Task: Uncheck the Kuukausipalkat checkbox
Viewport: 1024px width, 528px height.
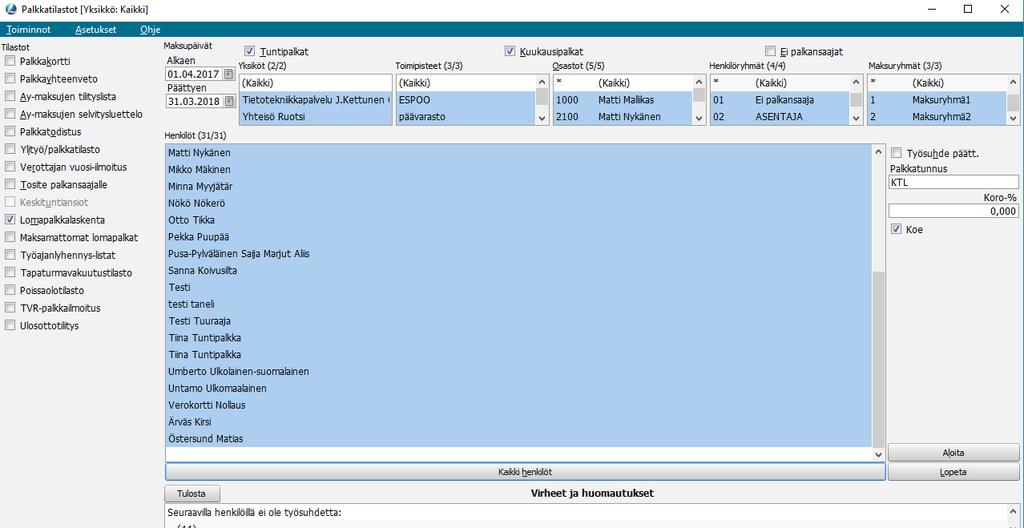Action: coord(509,51)
